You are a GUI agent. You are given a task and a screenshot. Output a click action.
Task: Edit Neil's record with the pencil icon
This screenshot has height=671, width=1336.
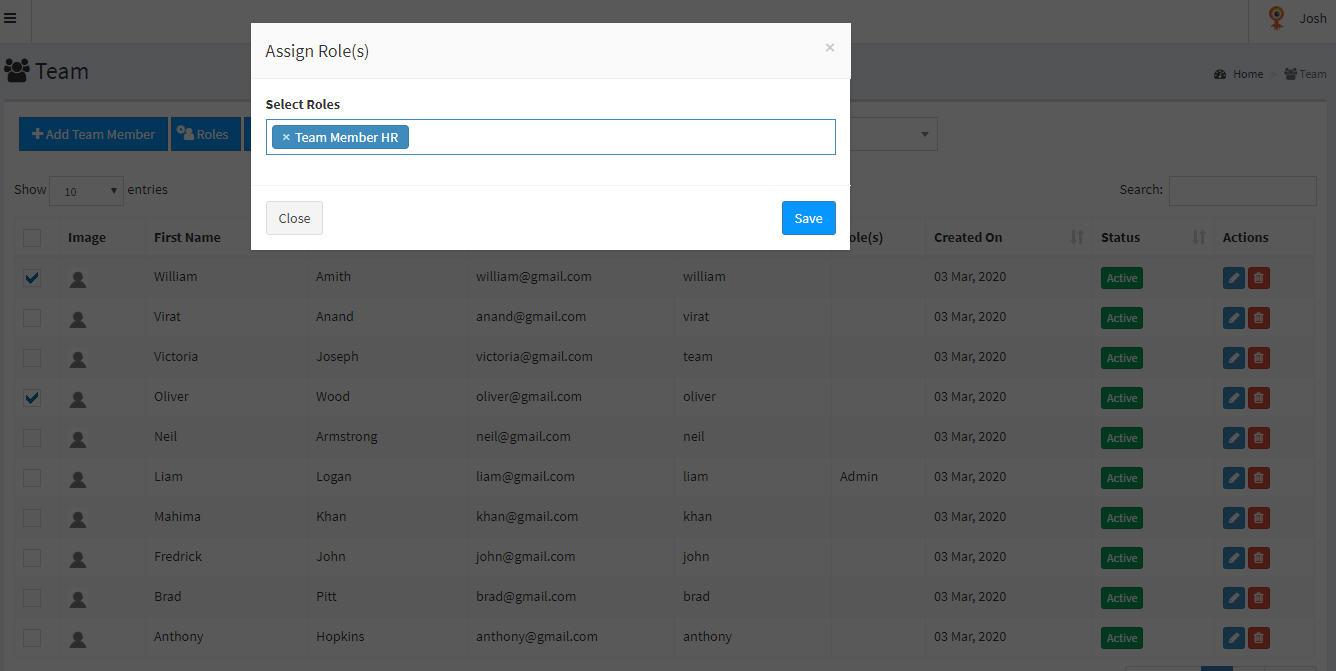pyautogui.click(x=1234, y=438)
